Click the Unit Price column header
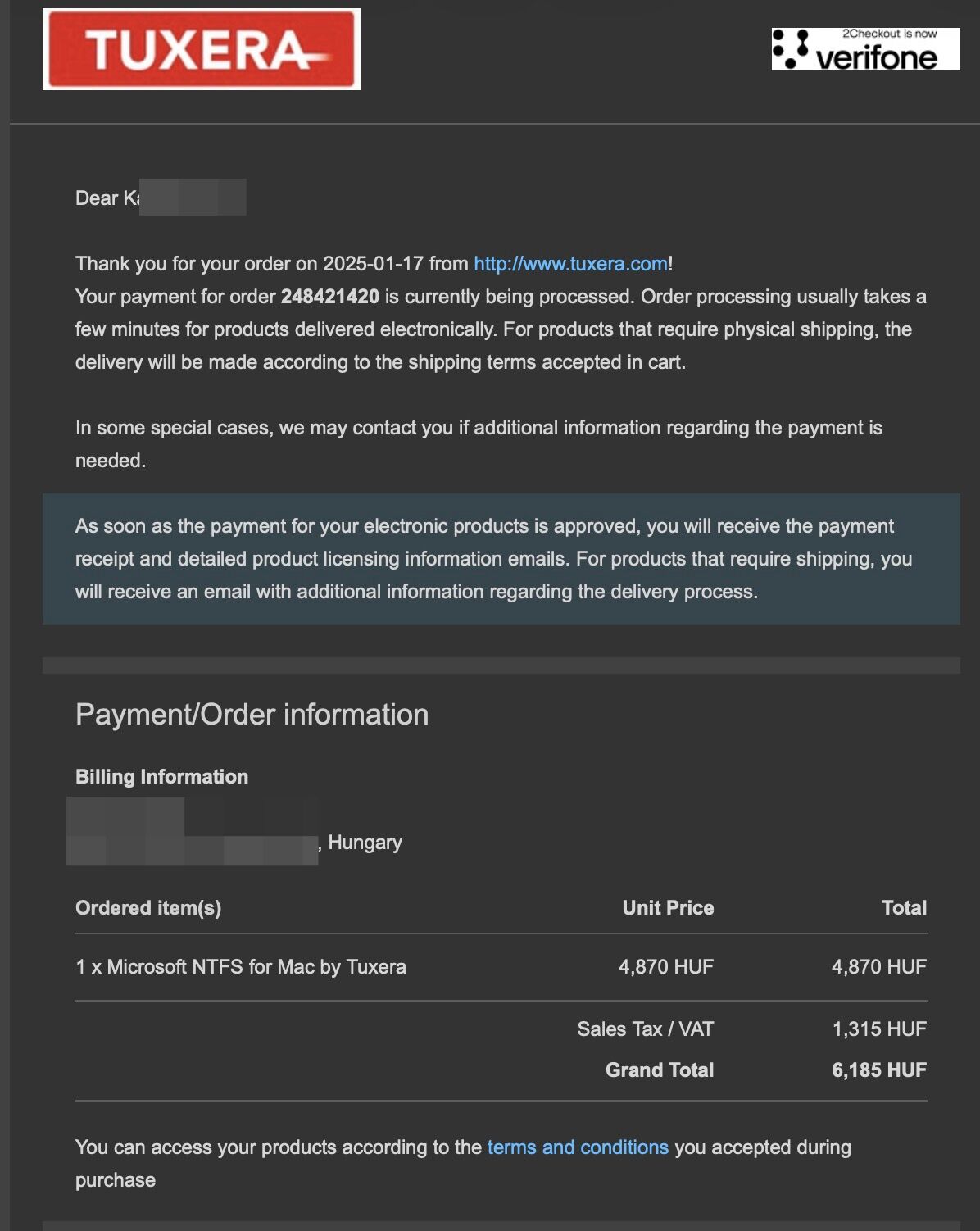Viewport: 980px width, 1231px height. pos(668,908)
